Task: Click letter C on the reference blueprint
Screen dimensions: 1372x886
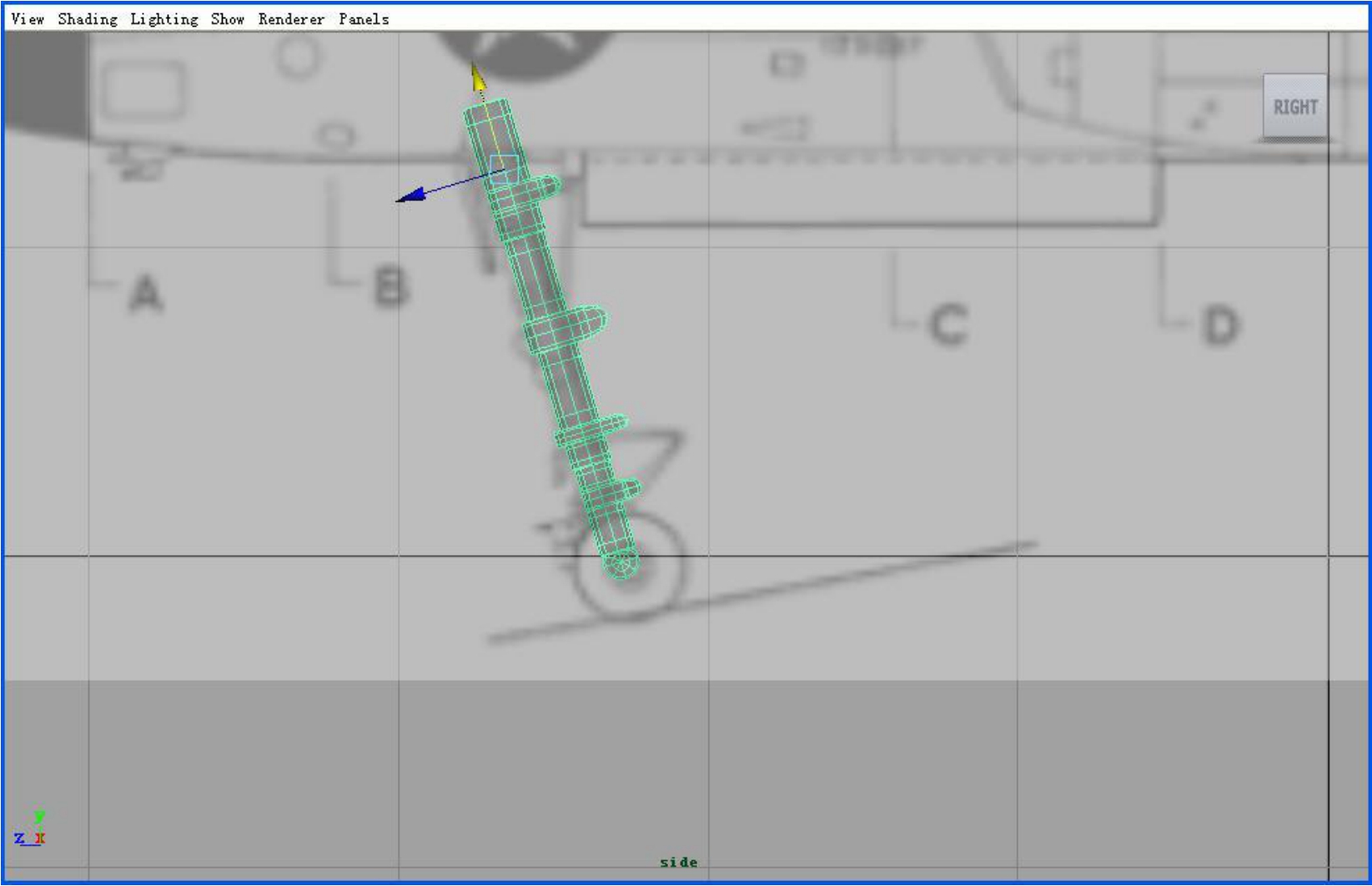Action: pyautogui.click(x=949, y=325)
